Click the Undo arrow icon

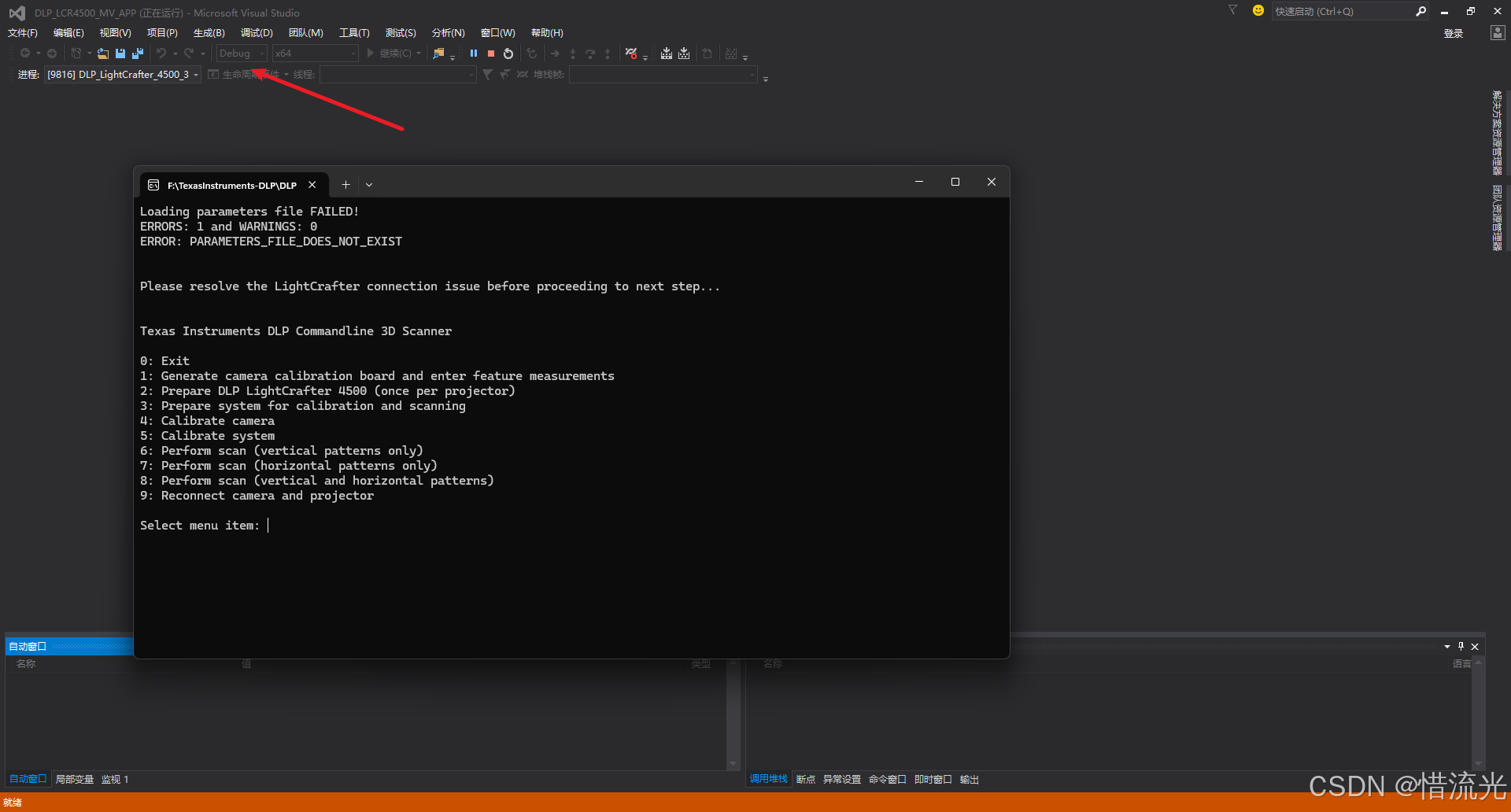[x=161, y=54]
